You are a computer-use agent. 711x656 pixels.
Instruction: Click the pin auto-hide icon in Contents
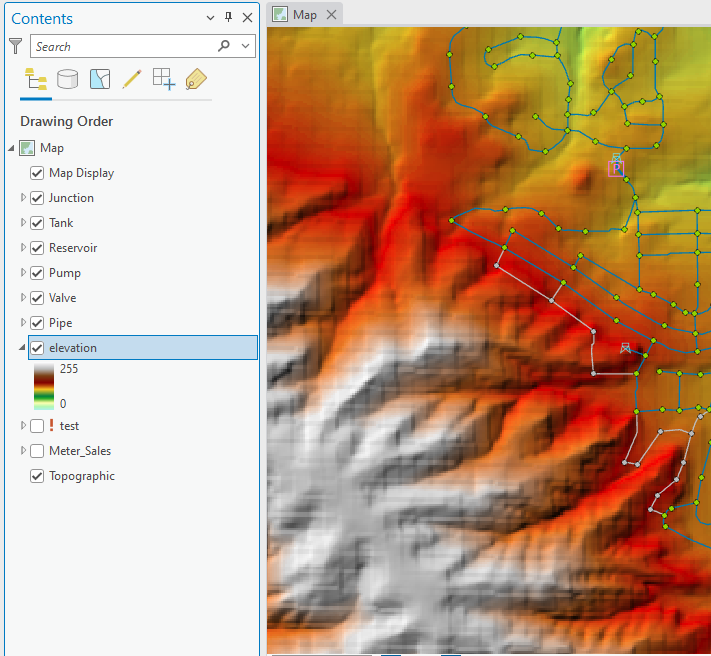tap(229, 17)
